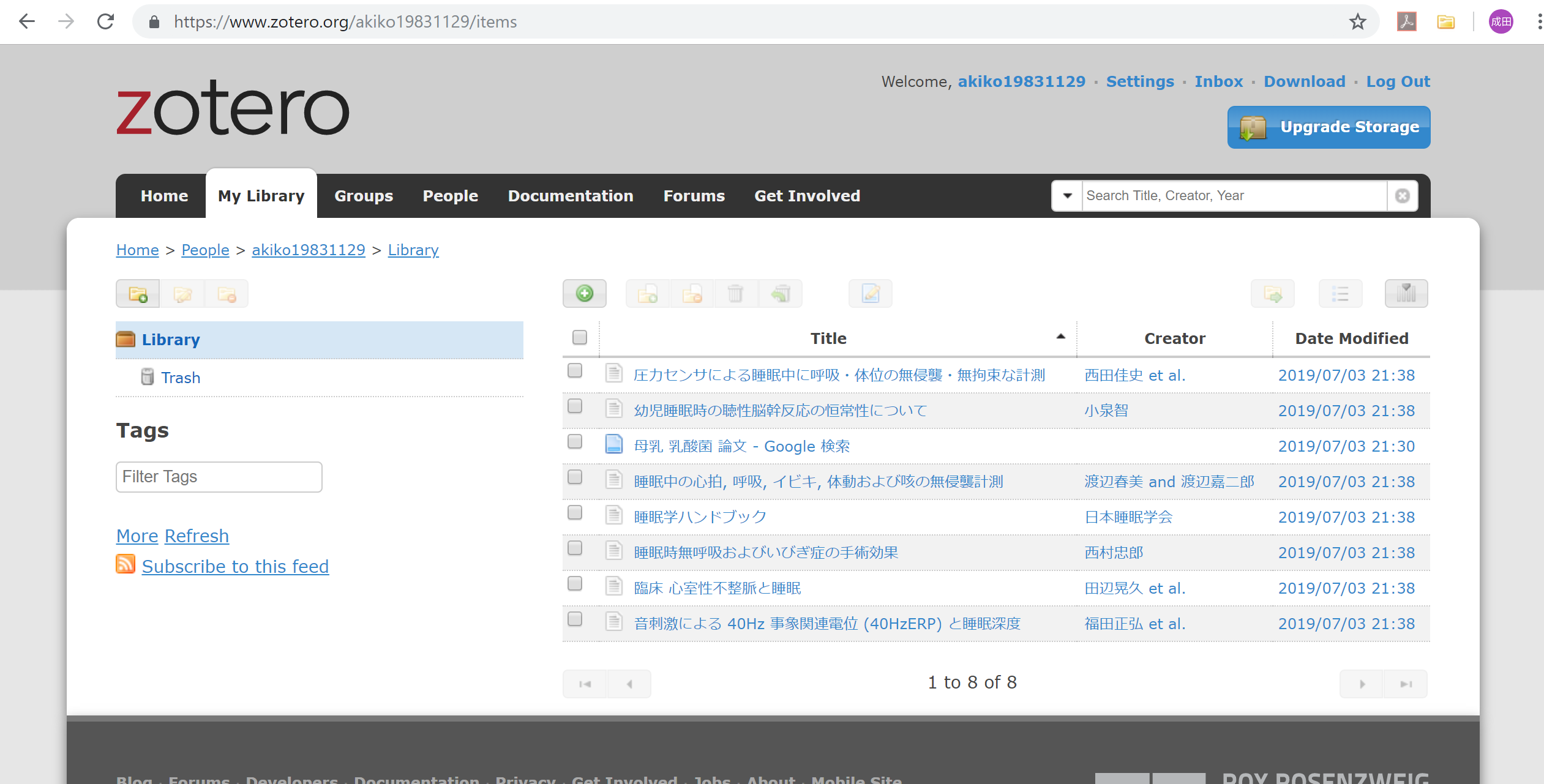The image size is (1544, 784).
Task: Open the column display settings icon
Action: tap(1406, 294)
